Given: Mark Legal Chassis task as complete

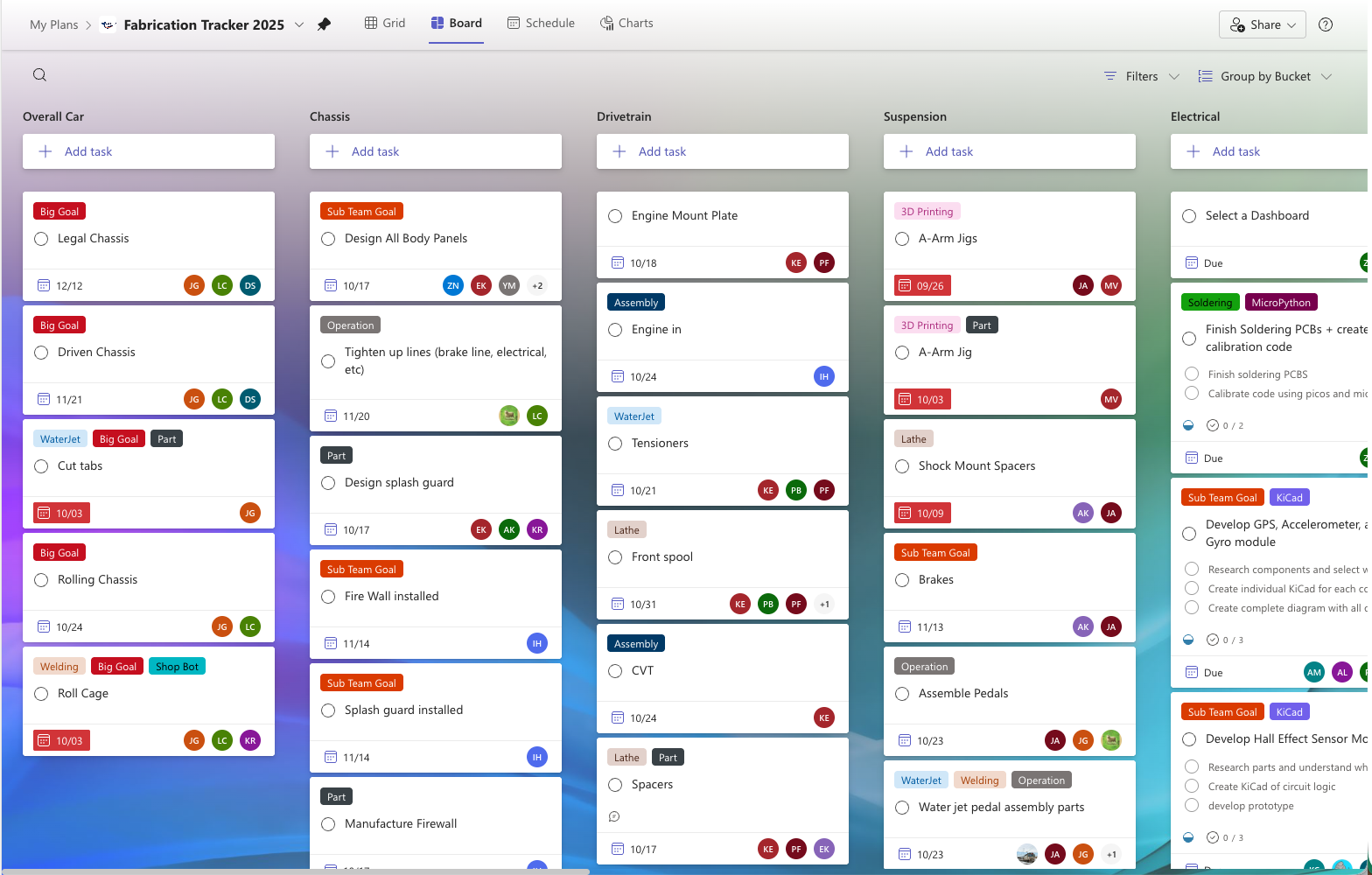Looking at the screenshot, I should [41, 238].
